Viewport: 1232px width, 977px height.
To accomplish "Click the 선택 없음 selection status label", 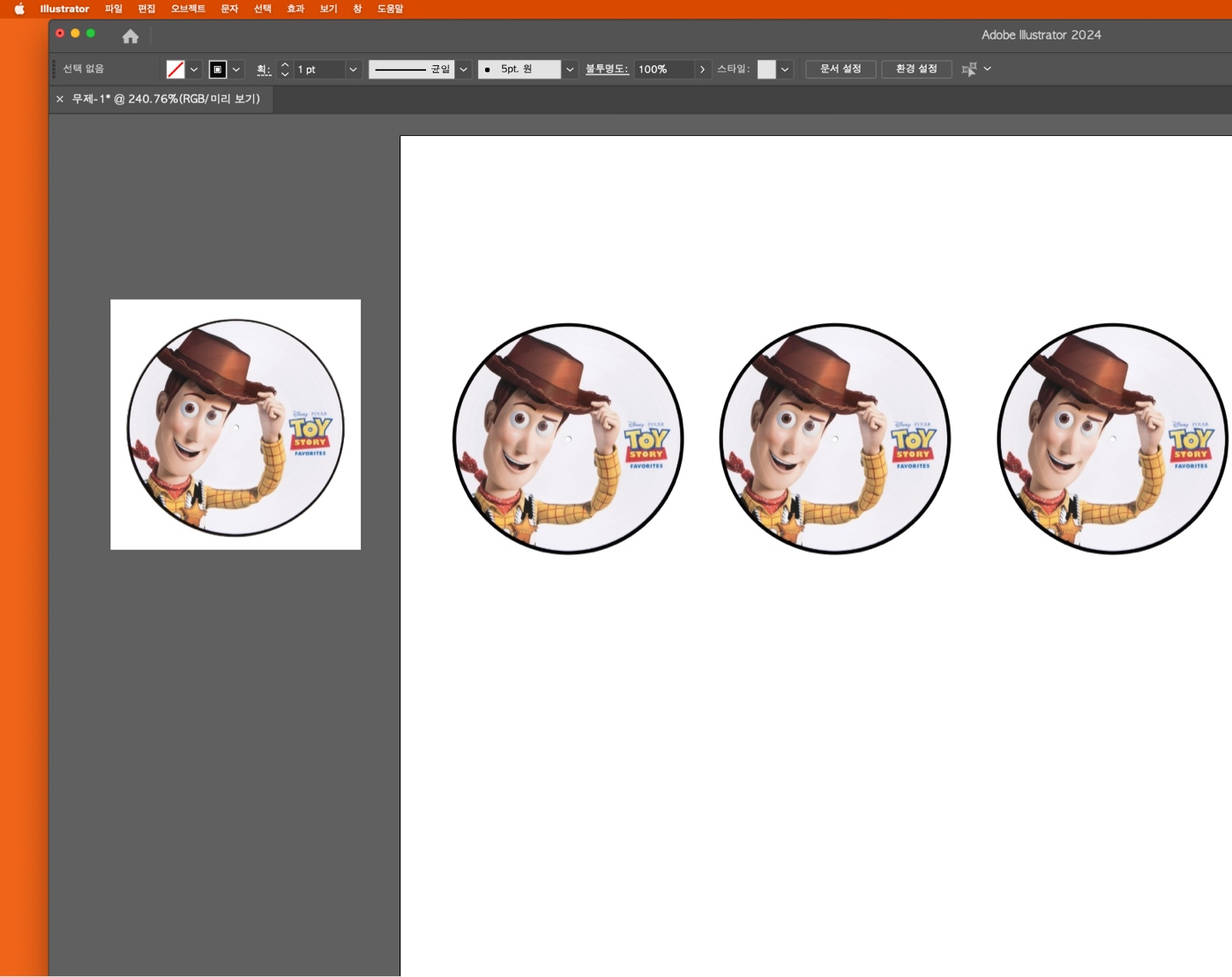I will (x=83, y=69).
